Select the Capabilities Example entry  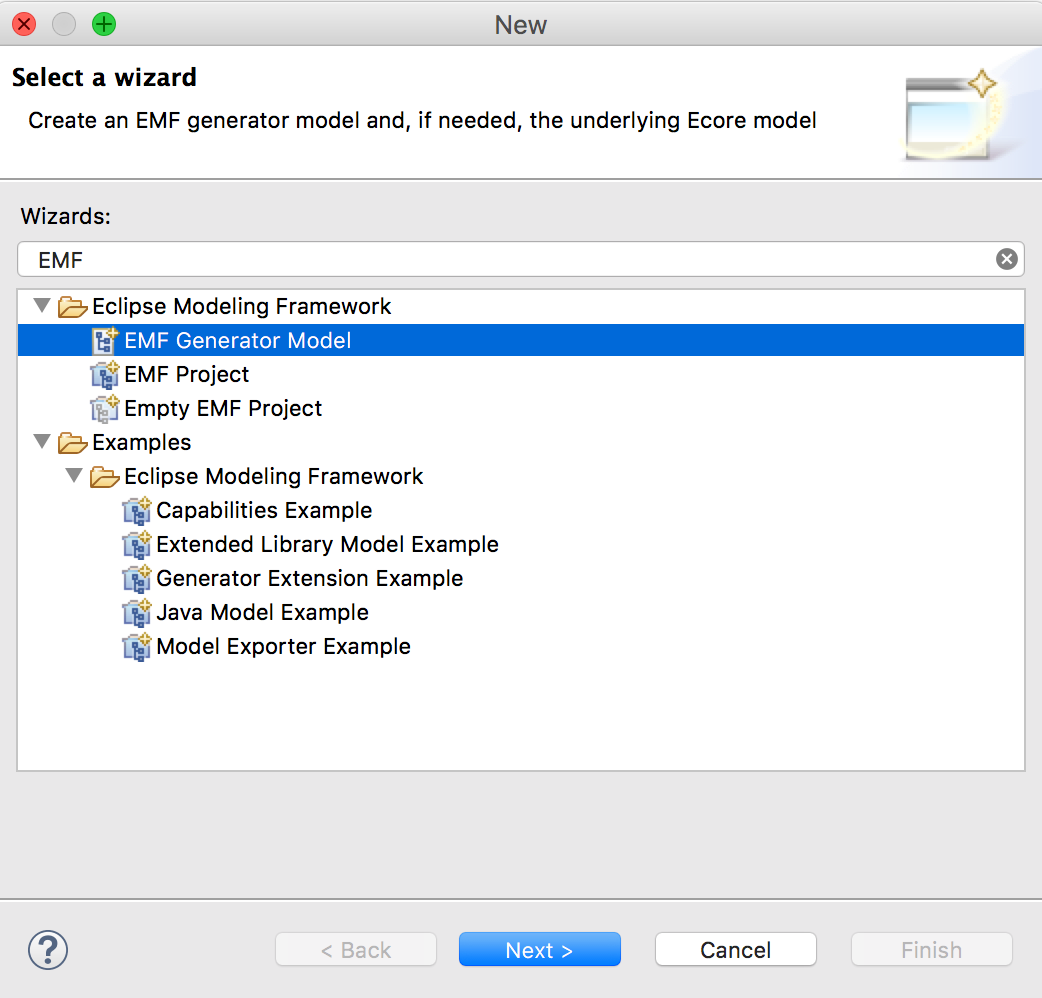pyautogui.click(x=264, y=510)
